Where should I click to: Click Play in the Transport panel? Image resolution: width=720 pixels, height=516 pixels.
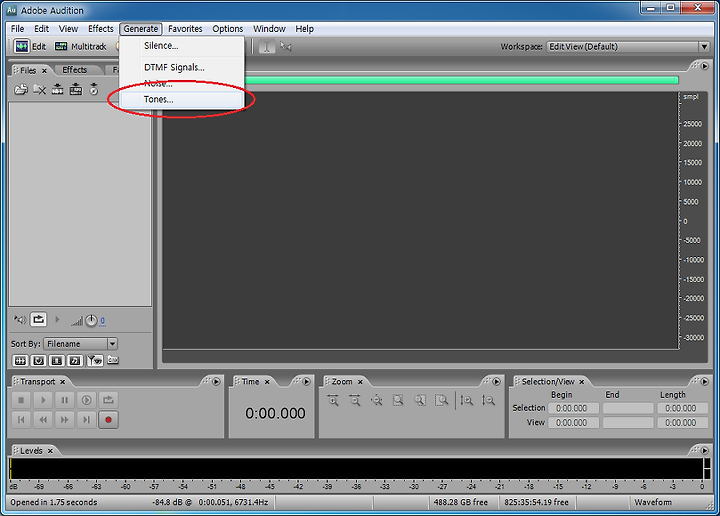[43, 400]
